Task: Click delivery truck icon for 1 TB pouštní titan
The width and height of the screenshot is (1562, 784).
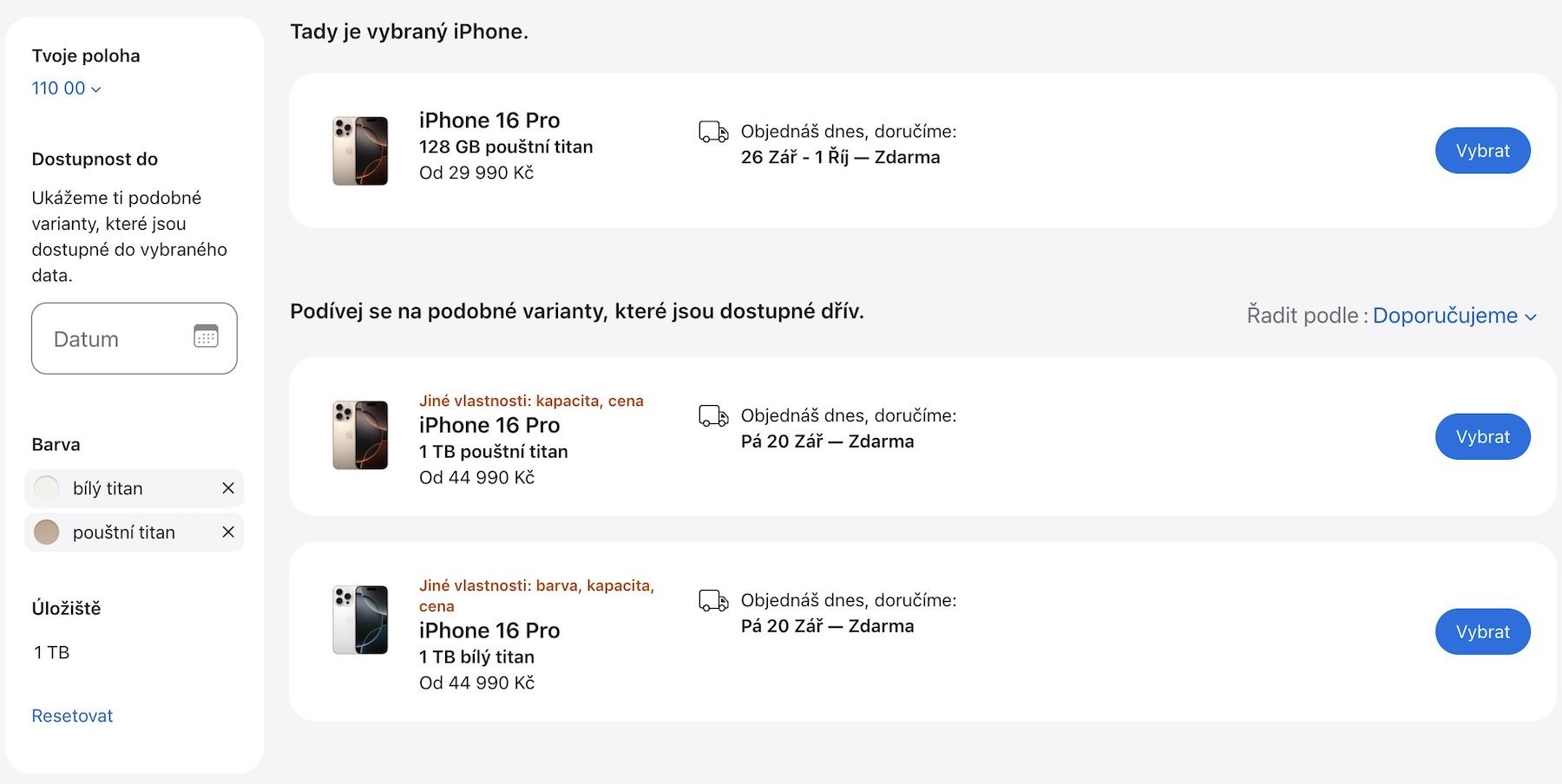Action: point(713,416)
